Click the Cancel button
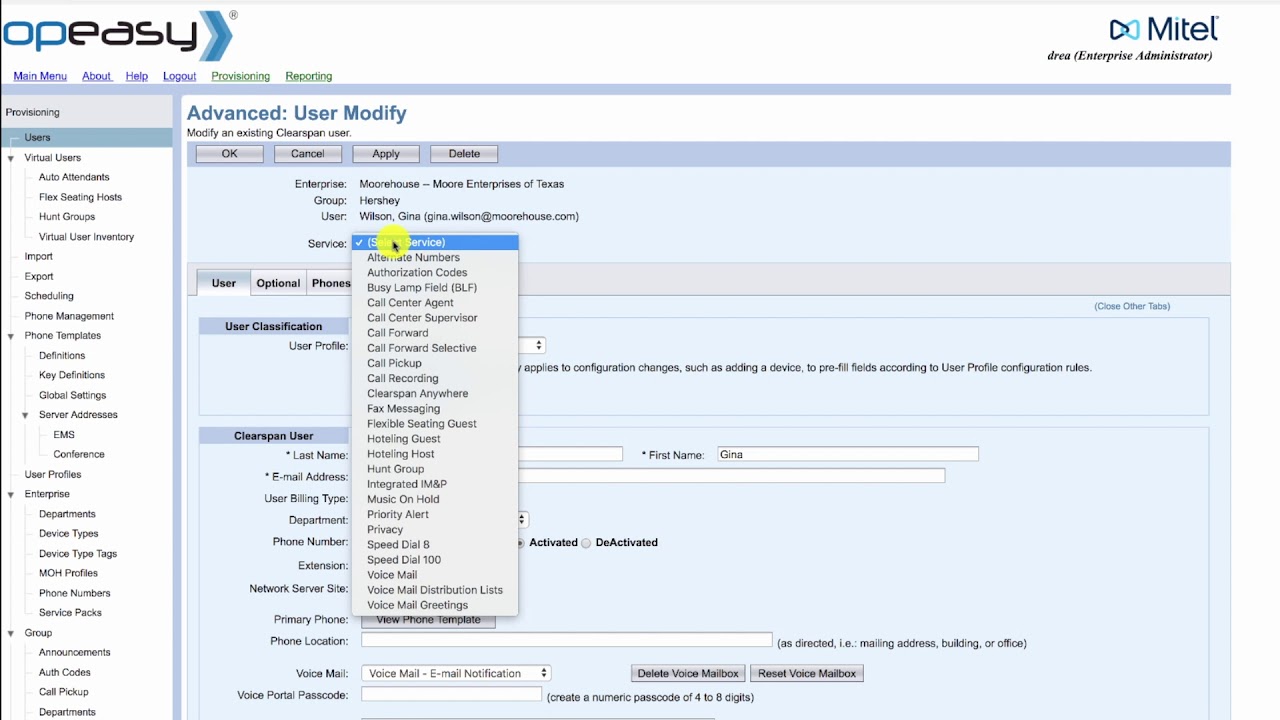Screen dimensions: 1280x720 click(x=308, y=154)
